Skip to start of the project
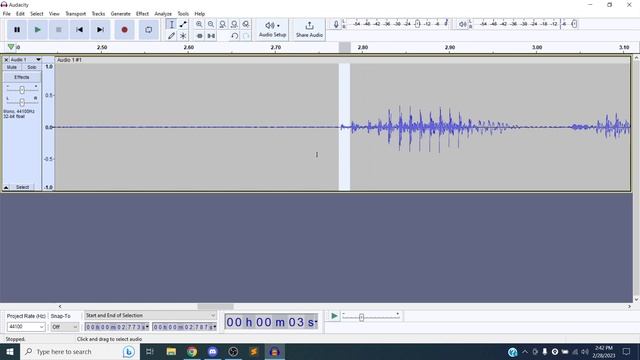 pos(80,30)
